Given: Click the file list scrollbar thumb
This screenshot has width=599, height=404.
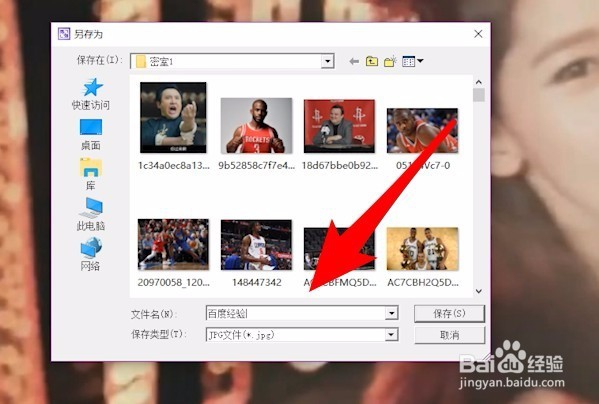Looking at the screenshot, I should [479, 95].
